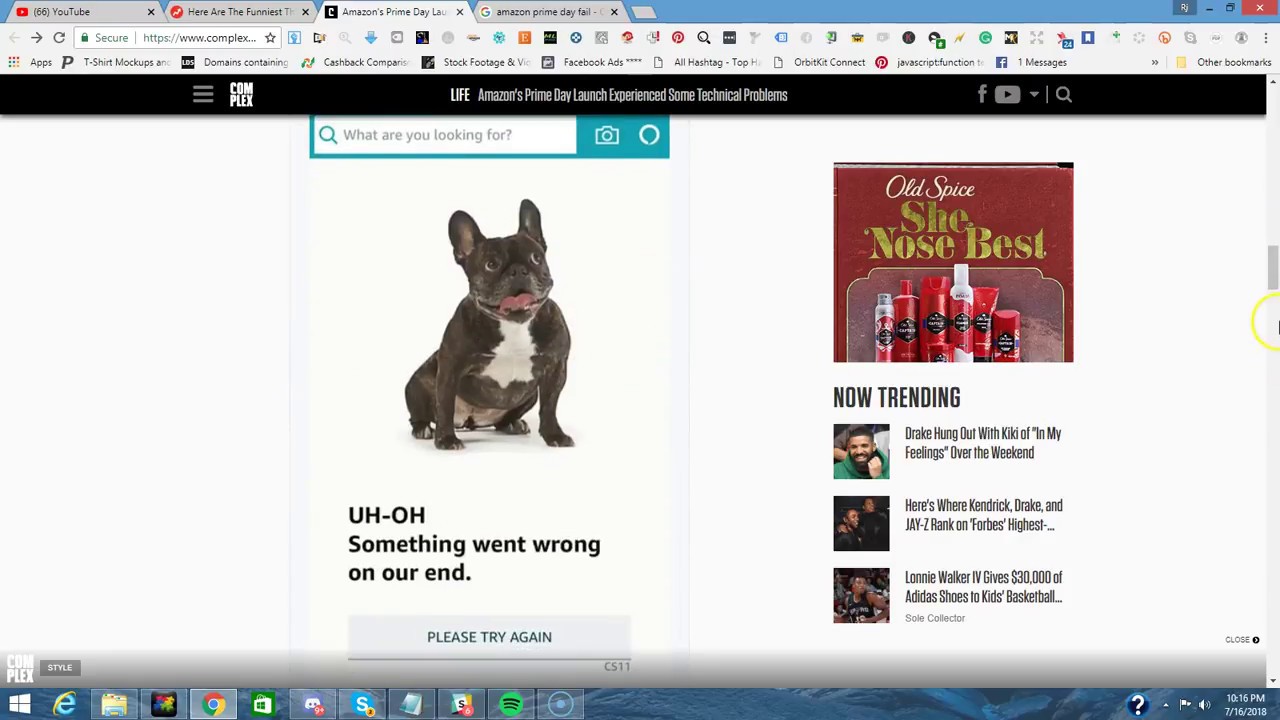
Task: Close the bottom video bar
Action: [x=1244, y=640]
